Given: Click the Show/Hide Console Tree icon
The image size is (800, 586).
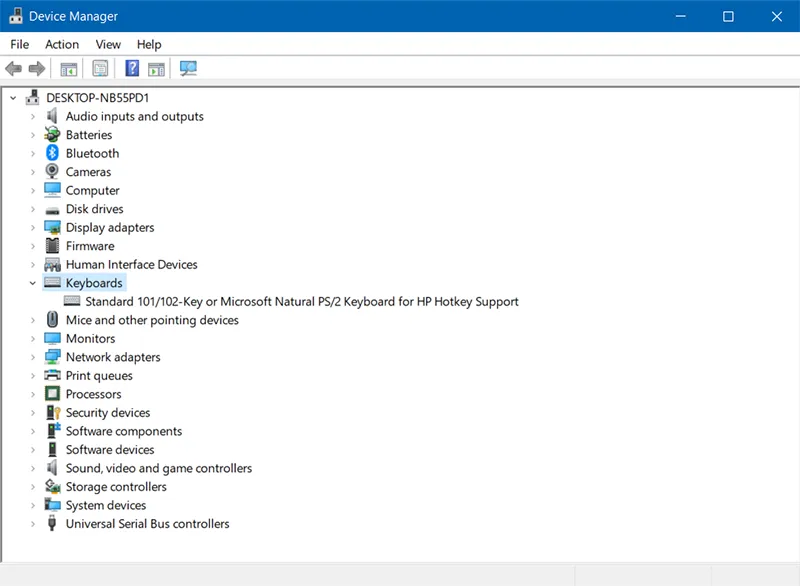Looking at the screenshot, I should click(69, 69).
